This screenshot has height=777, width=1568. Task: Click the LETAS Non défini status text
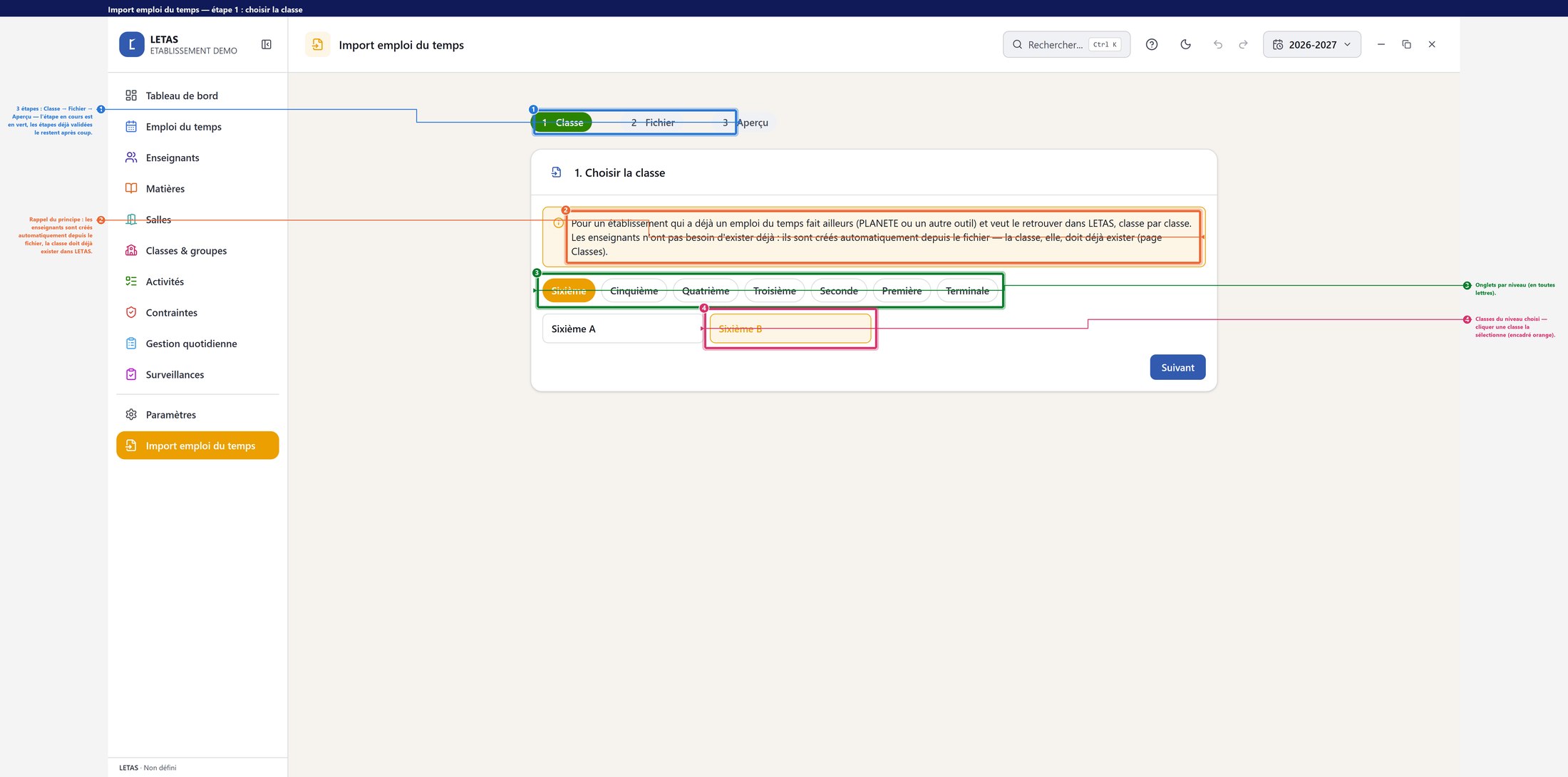tap(148, 768)
